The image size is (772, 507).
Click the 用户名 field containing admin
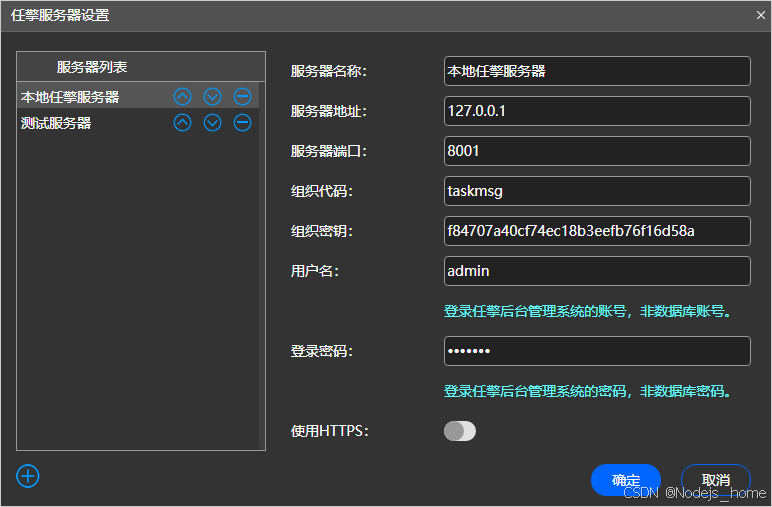[x=596, y=271]
